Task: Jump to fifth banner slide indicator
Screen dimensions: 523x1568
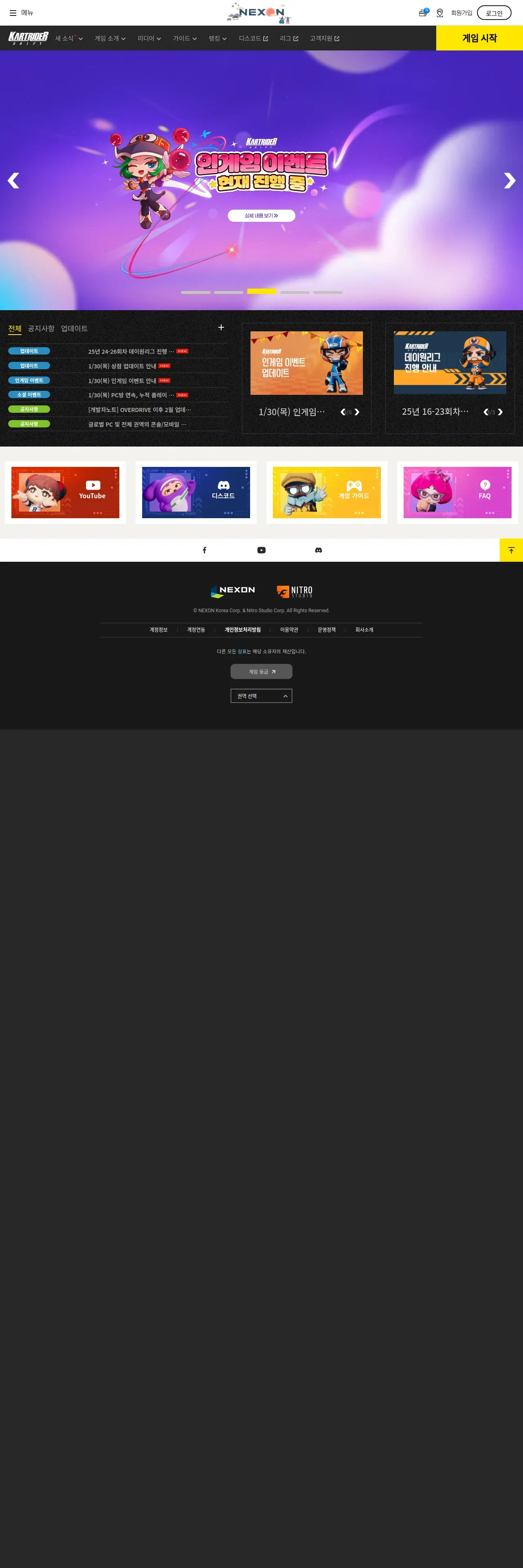Action: tap(327, 292)
